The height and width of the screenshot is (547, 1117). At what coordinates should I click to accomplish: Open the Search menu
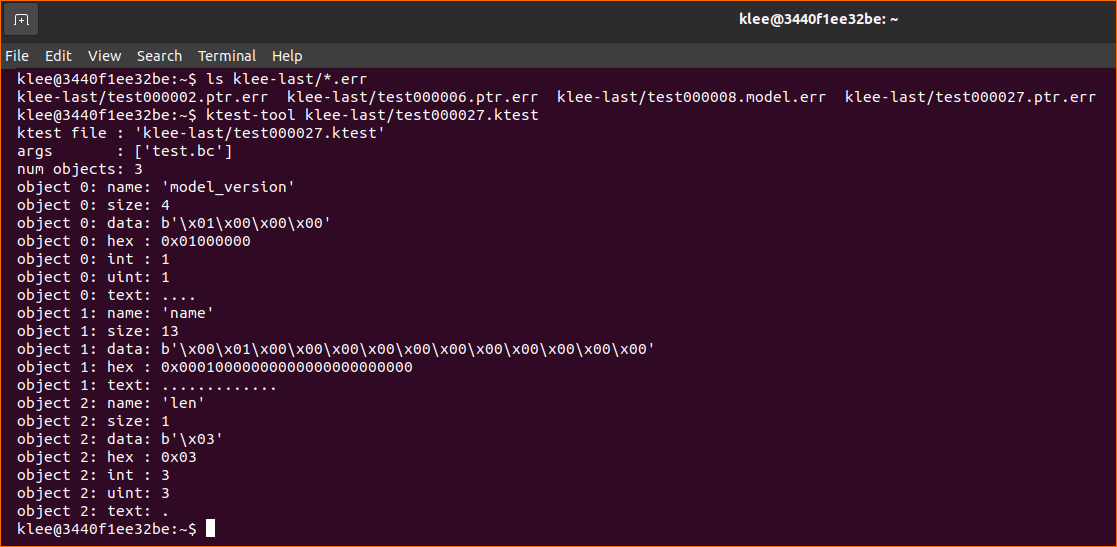pos(159,56)
